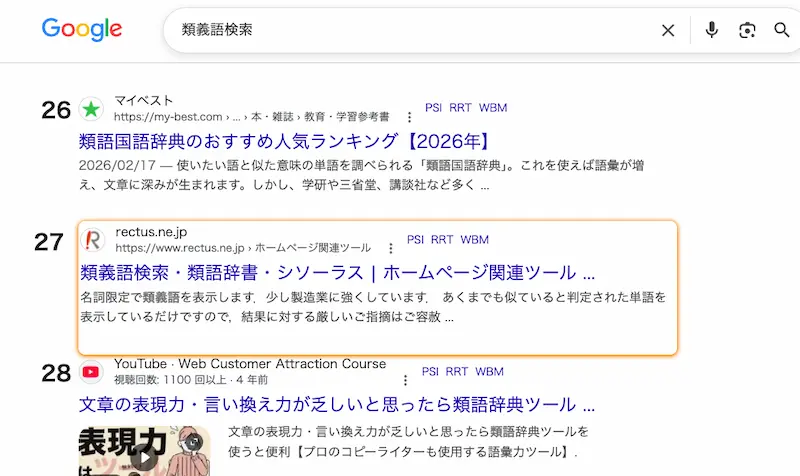Screen dimensions: 800x476
Task: Click the 2026/02/17 snippet of マイベスト result
Action: pyautogui.click(x=361, y=175)
